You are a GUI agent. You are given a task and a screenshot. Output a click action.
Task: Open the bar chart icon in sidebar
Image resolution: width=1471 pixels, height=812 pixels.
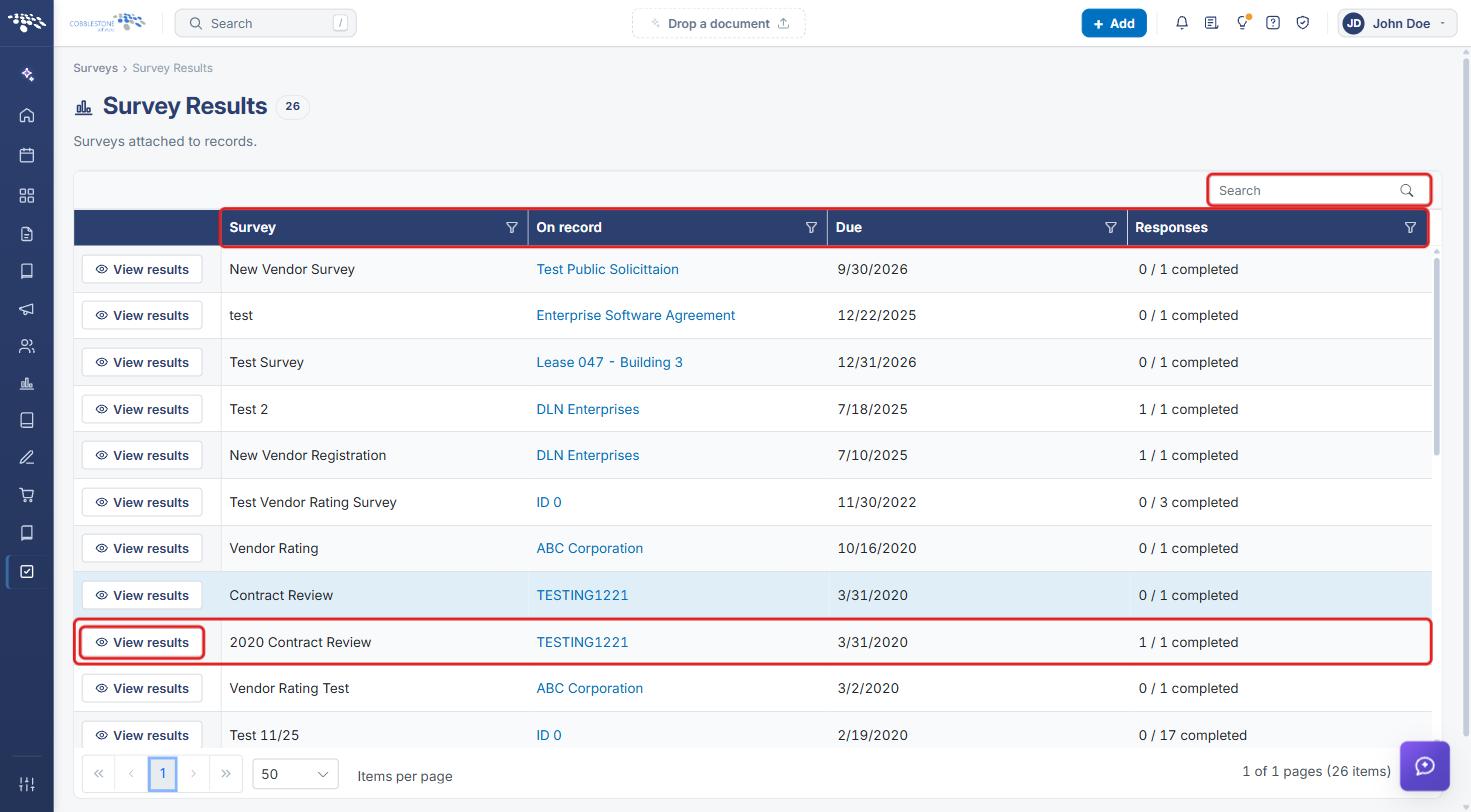coord(27,384)
